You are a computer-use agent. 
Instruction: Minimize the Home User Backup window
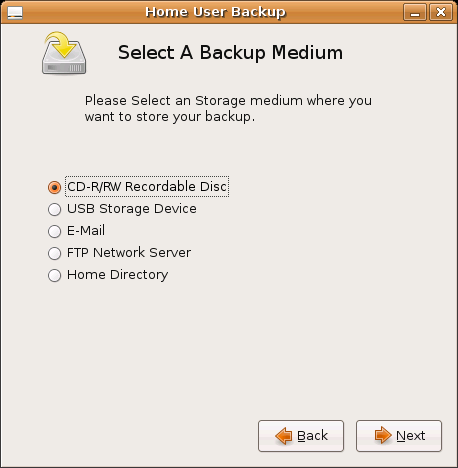tap(415, 13)
